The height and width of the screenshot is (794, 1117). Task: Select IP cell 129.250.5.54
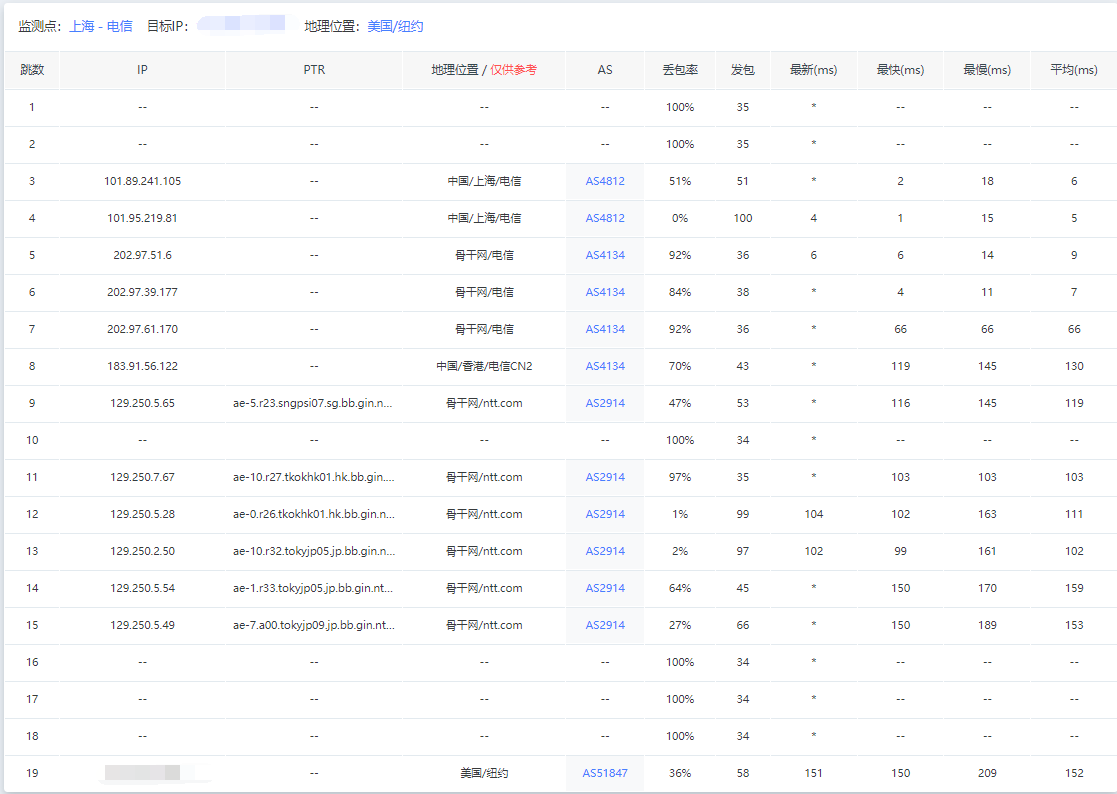[142, 588]
